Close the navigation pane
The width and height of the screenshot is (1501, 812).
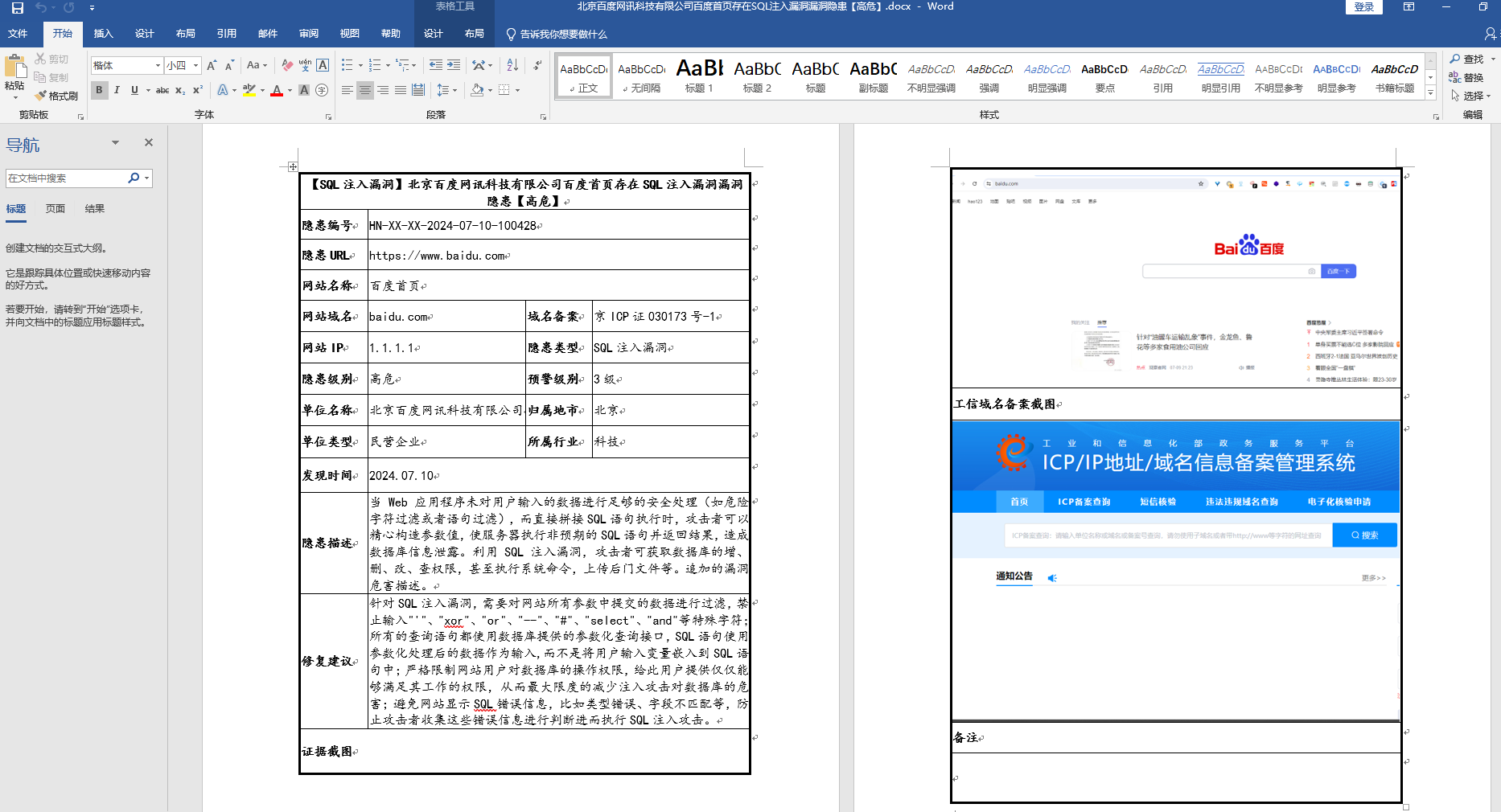click(149, 142)
